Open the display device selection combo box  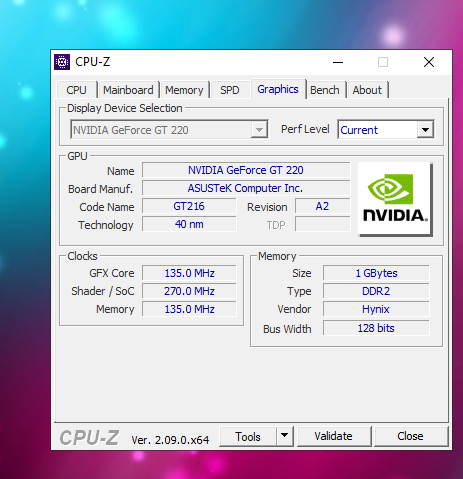point(169,130)
